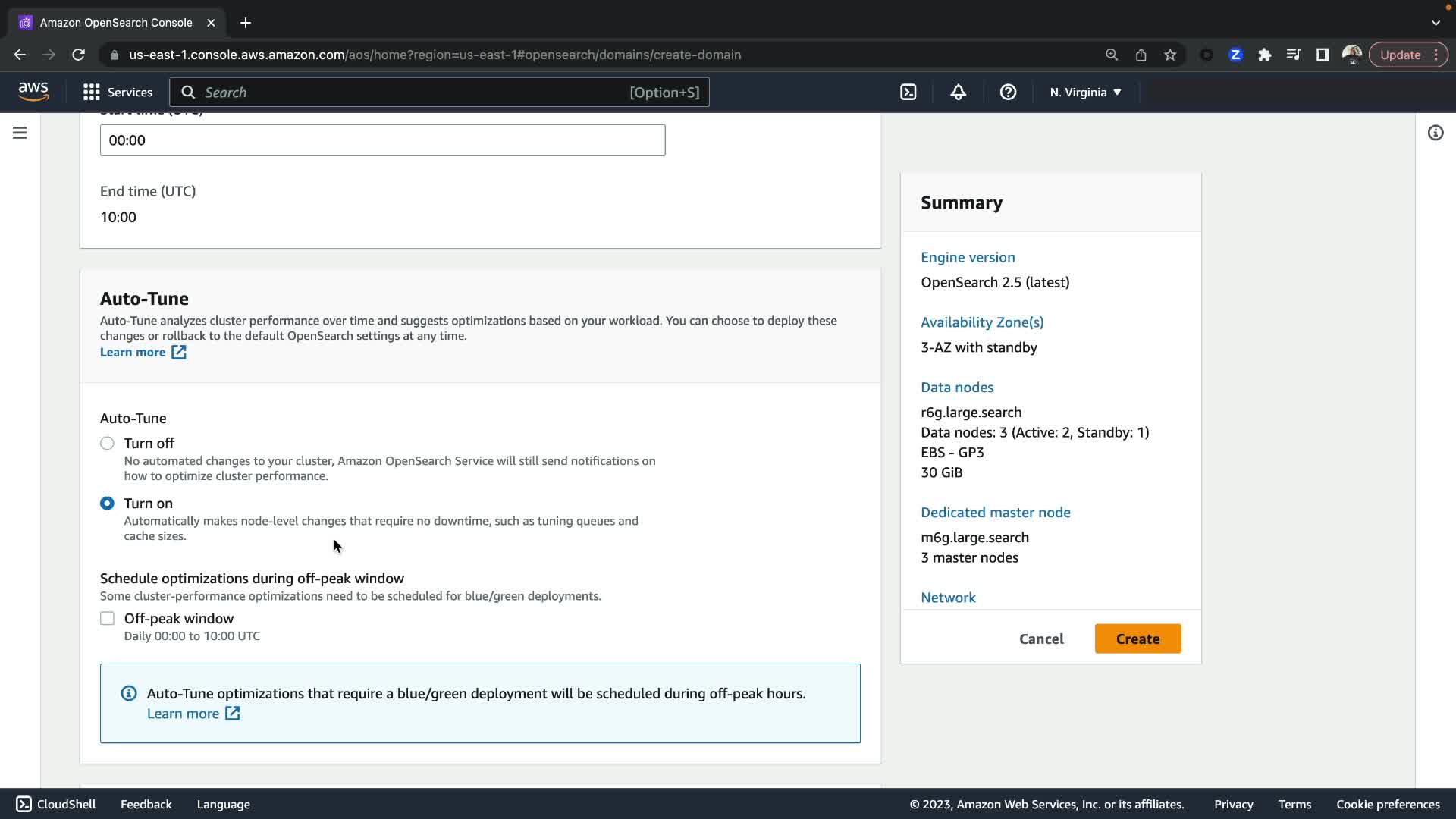Open the Chrome Update menu button
The image size is (1456, 819).
coord(1407,55)
